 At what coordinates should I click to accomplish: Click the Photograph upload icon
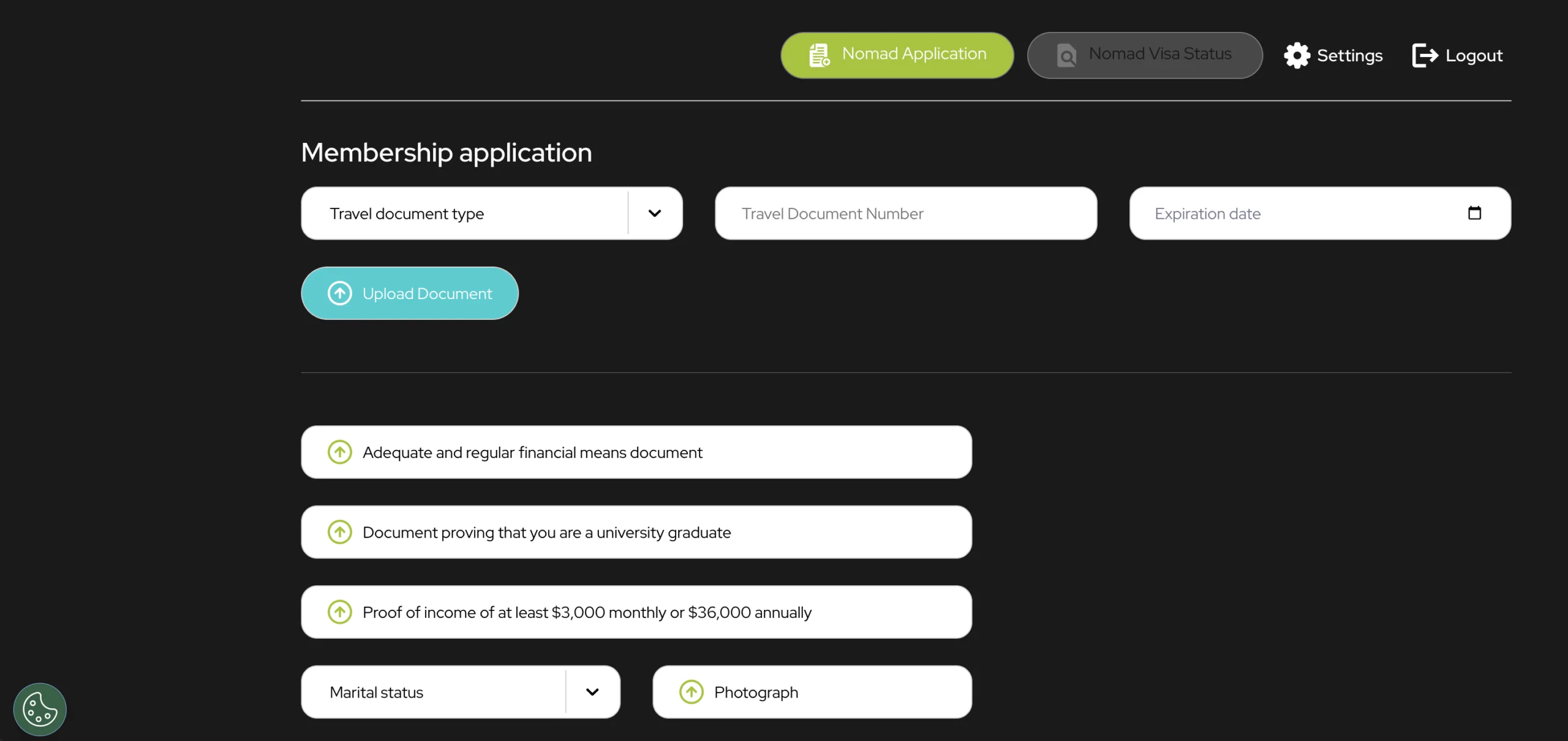(x=692, y=692)
